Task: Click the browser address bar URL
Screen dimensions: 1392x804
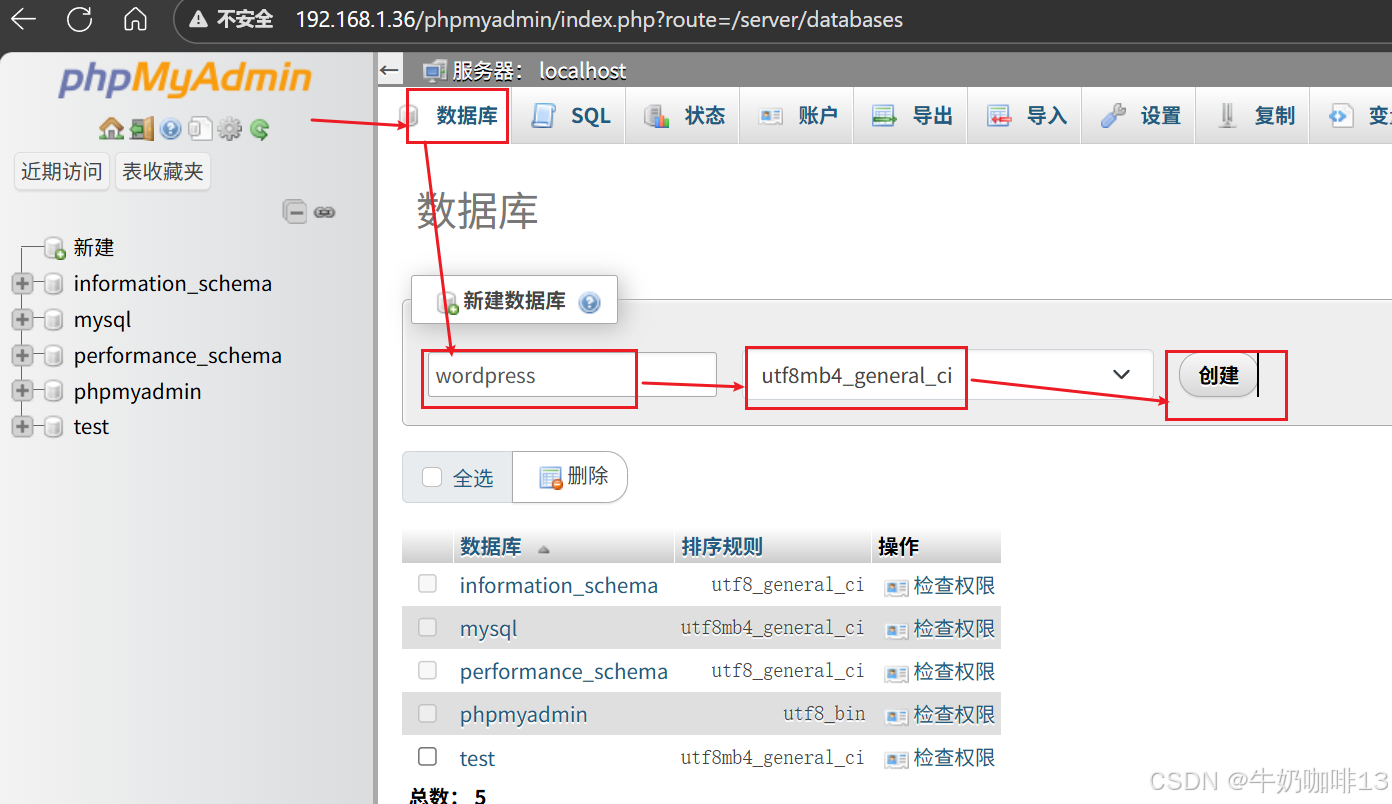Action: 599,20
